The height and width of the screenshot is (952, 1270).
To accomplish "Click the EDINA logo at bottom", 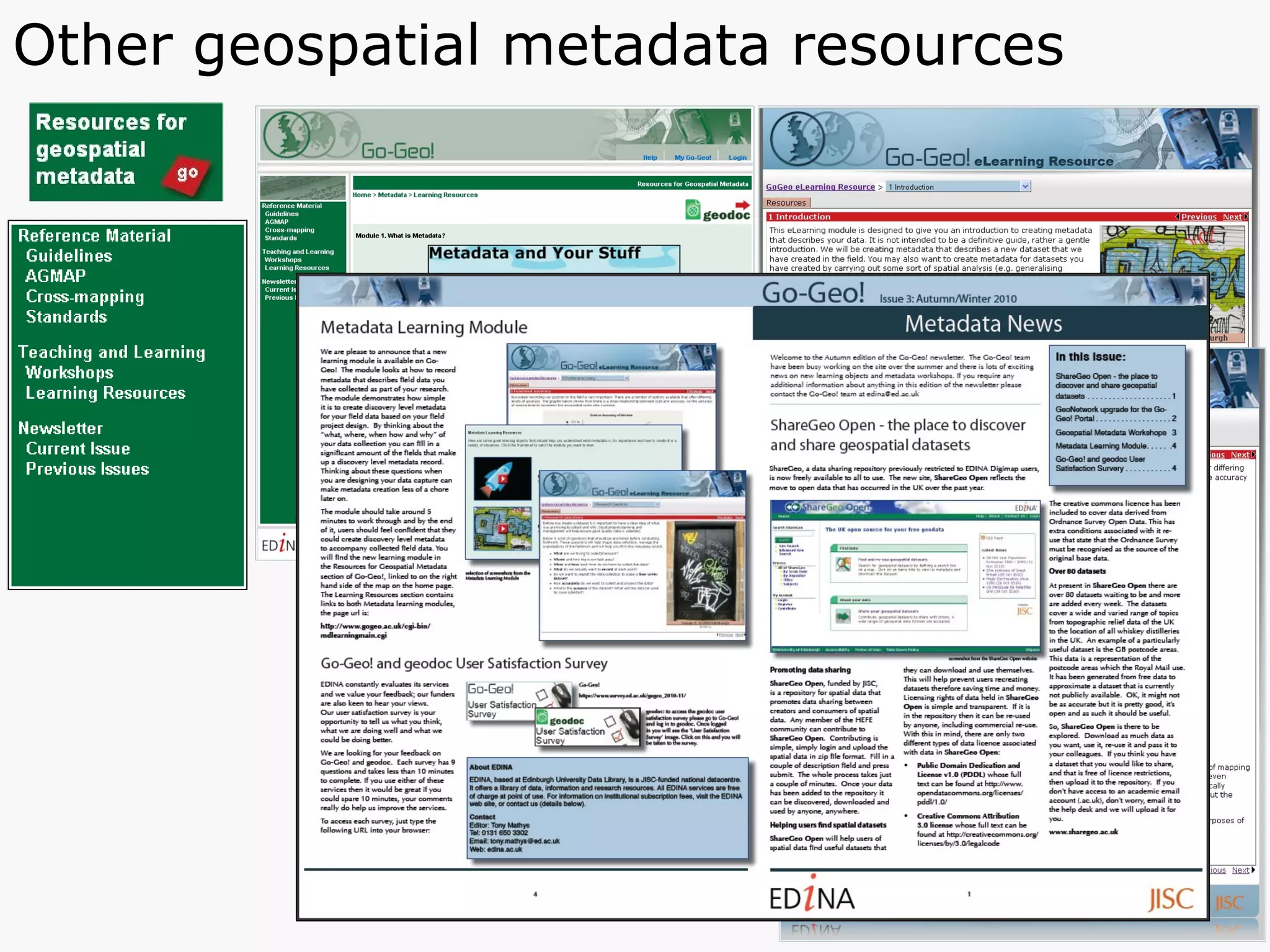I will [812, 893].
